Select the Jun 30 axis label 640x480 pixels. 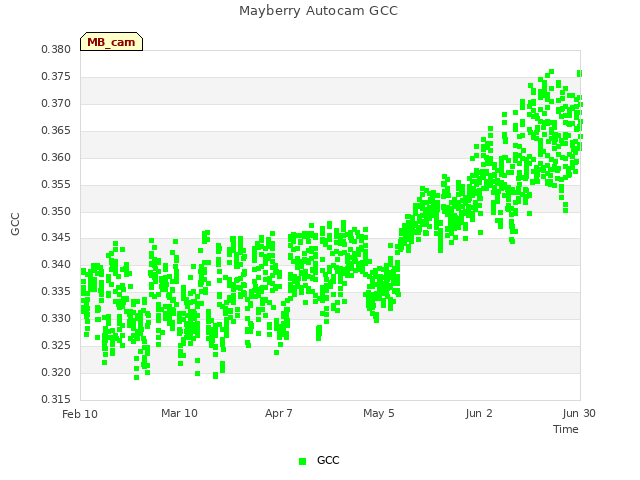click(579, 413)
